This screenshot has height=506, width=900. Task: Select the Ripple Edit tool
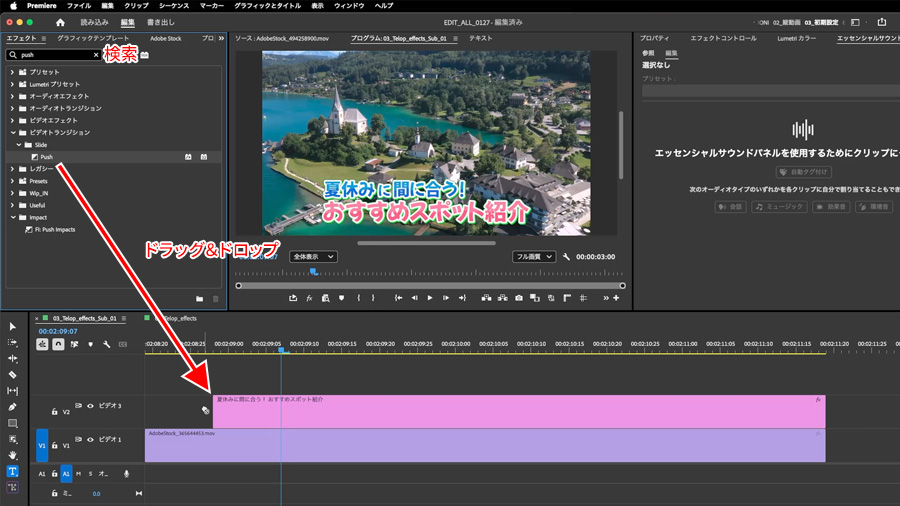click(x=13, y=359)
